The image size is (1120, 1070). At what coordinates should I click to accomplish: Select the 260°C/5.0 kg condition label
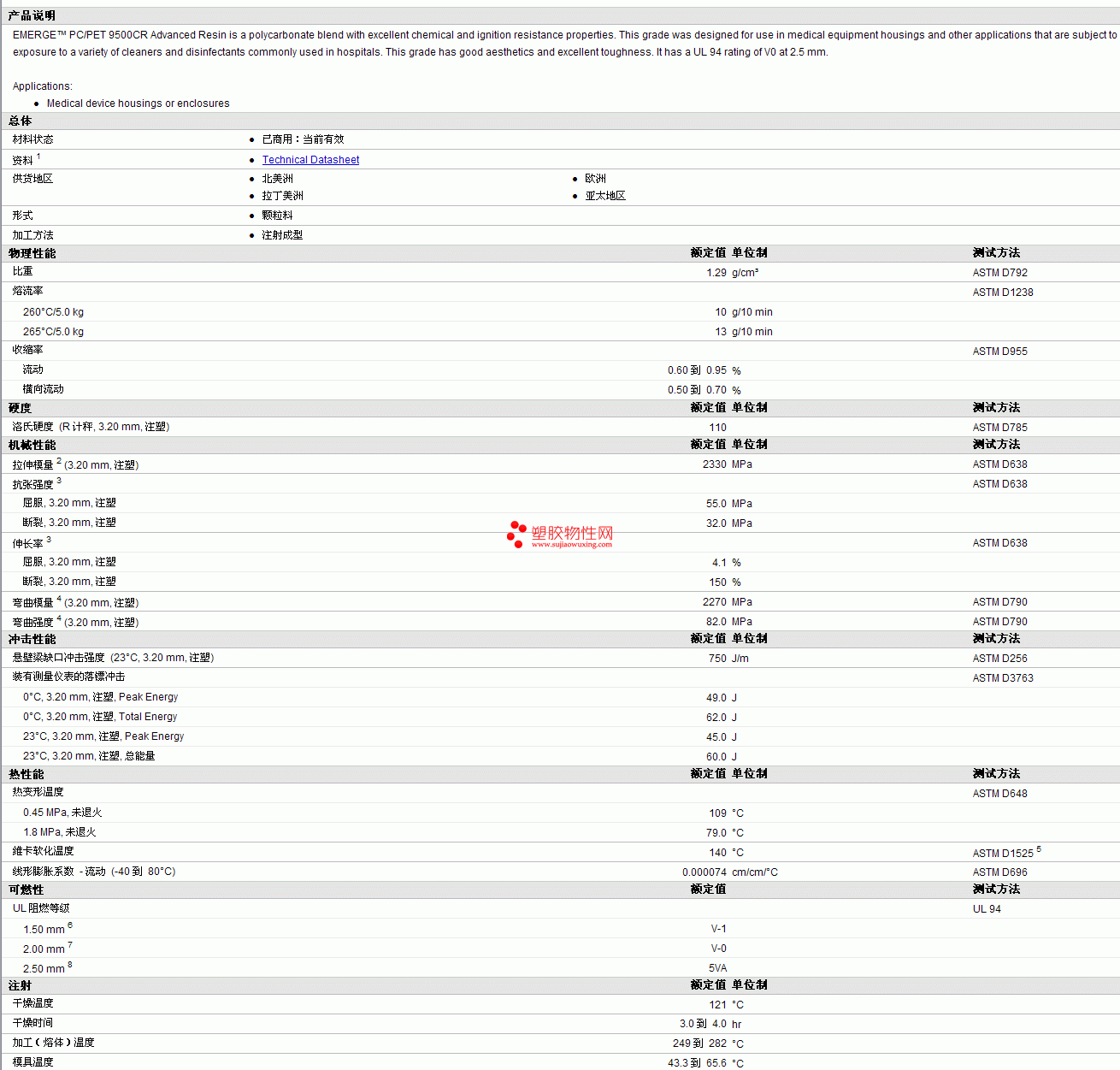coord(53,312)
